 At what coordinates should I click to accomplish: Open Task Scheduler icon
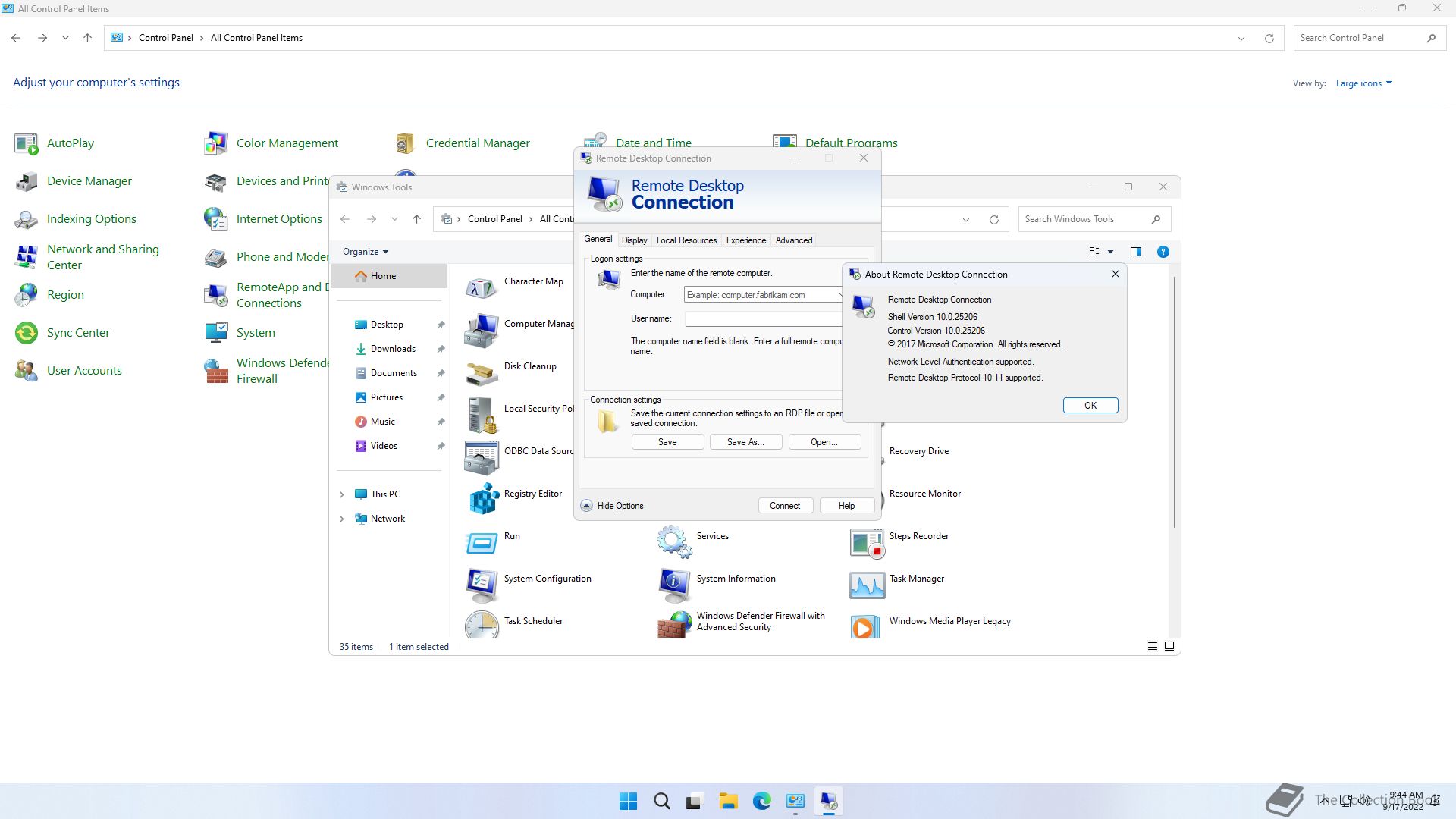482,625
